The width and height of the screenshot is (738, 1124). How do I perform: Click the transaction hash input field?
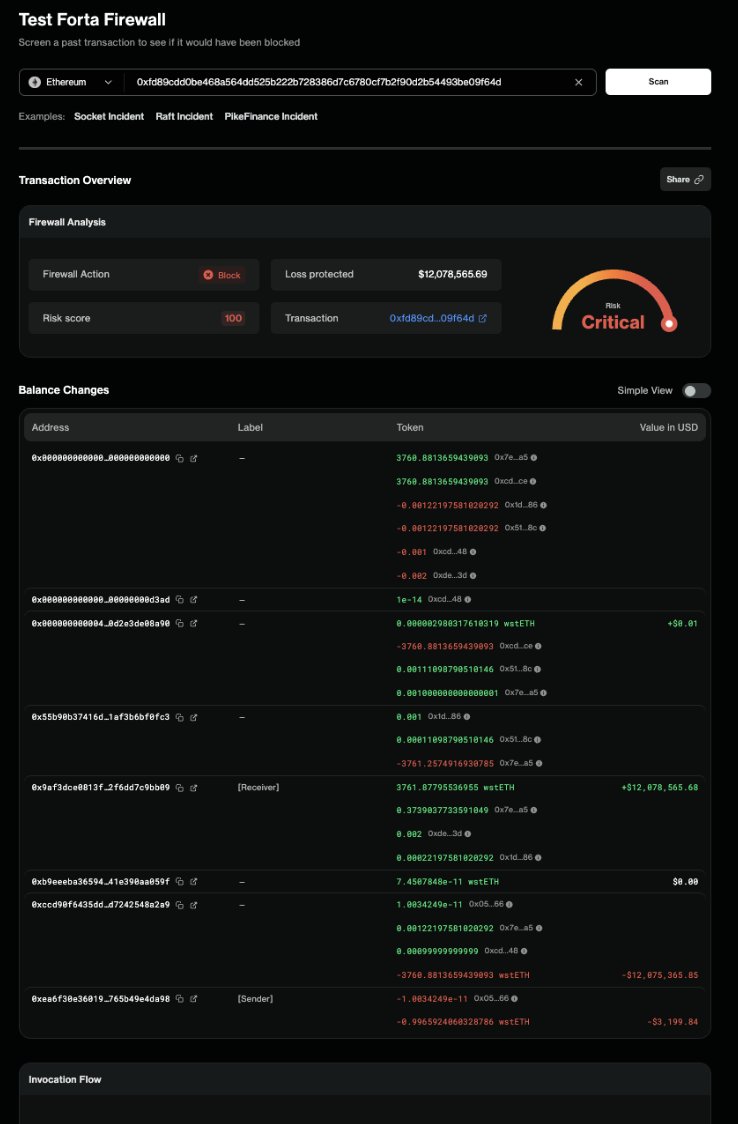[347, 82]
